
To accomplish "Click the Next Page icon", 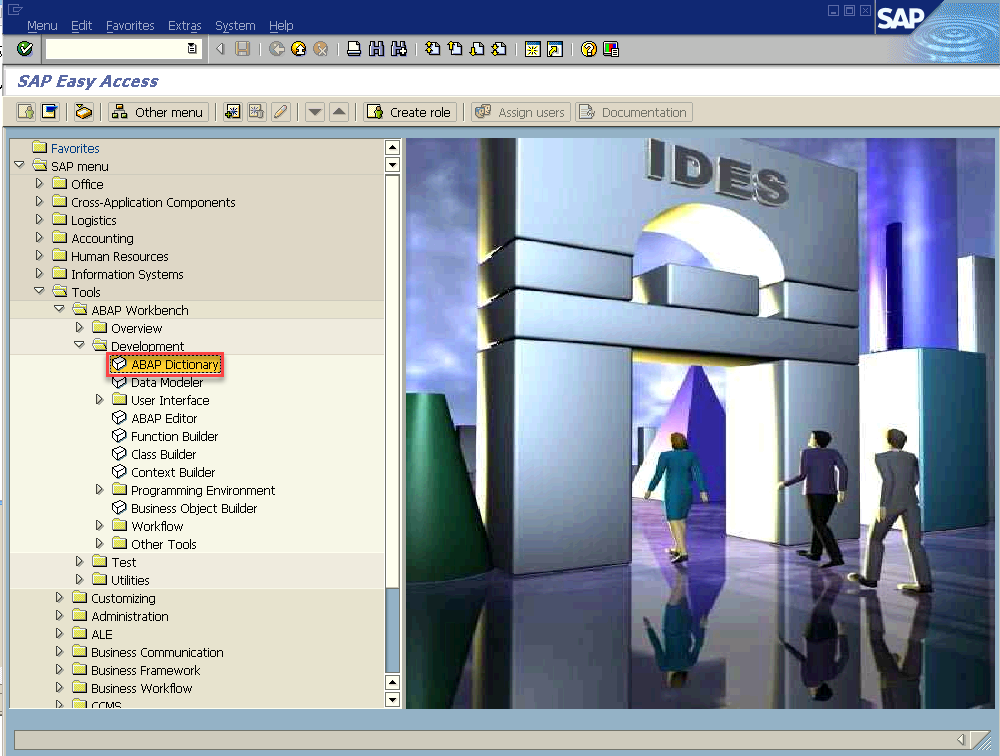I will (x=477, y=48).
